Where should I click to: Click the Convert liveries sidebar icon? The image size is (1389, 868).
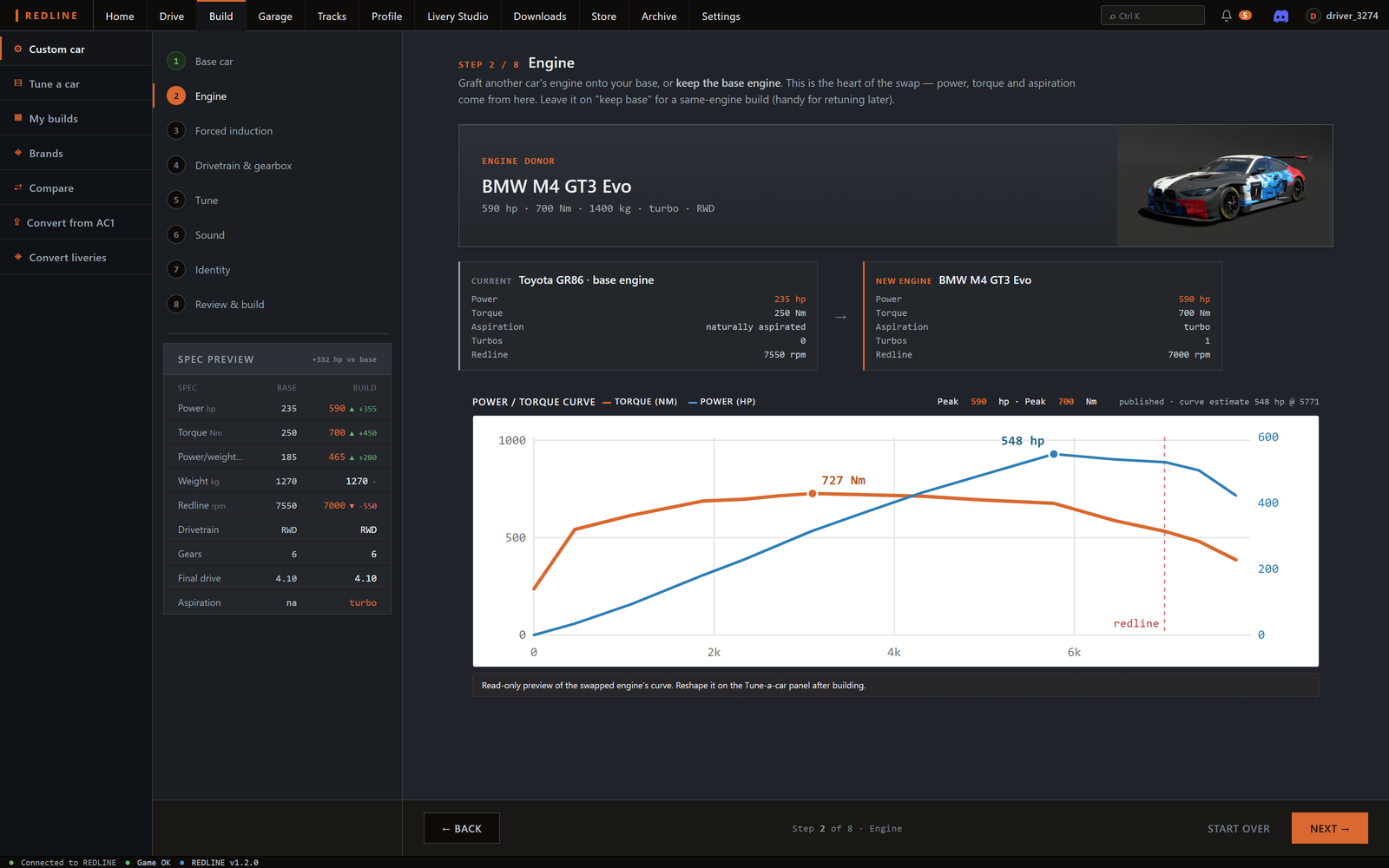pos(18,257)
